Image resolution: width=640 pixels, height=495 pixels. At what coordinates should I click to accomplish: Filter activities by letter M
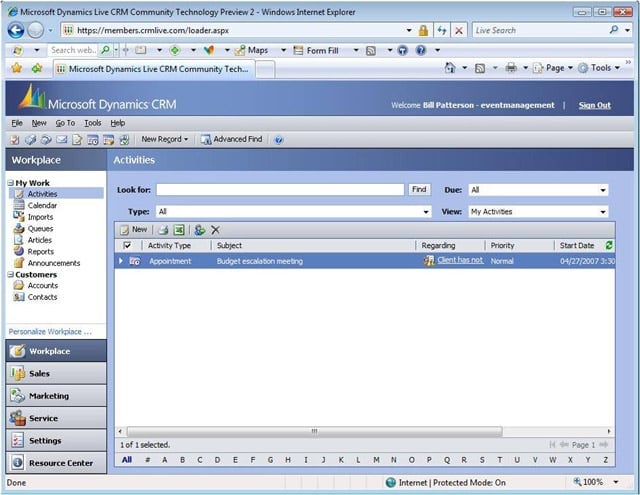[x=376, y=460]
